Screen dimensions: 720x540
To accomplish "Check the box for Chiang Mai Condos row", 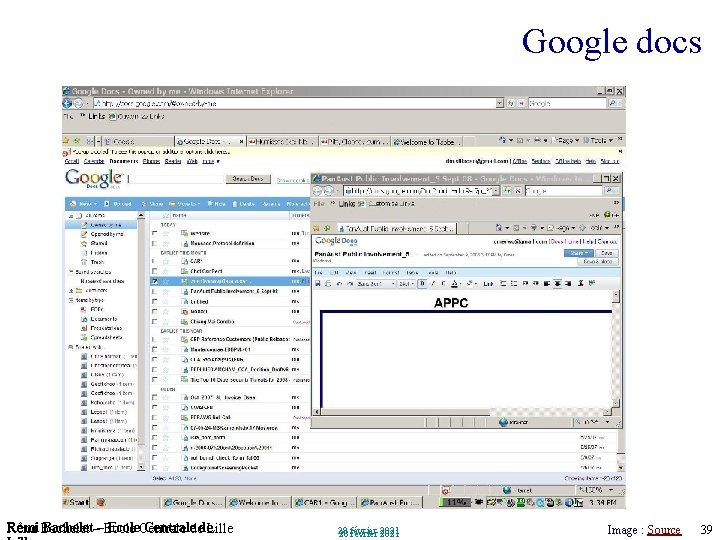I will (x=155, y=322).
